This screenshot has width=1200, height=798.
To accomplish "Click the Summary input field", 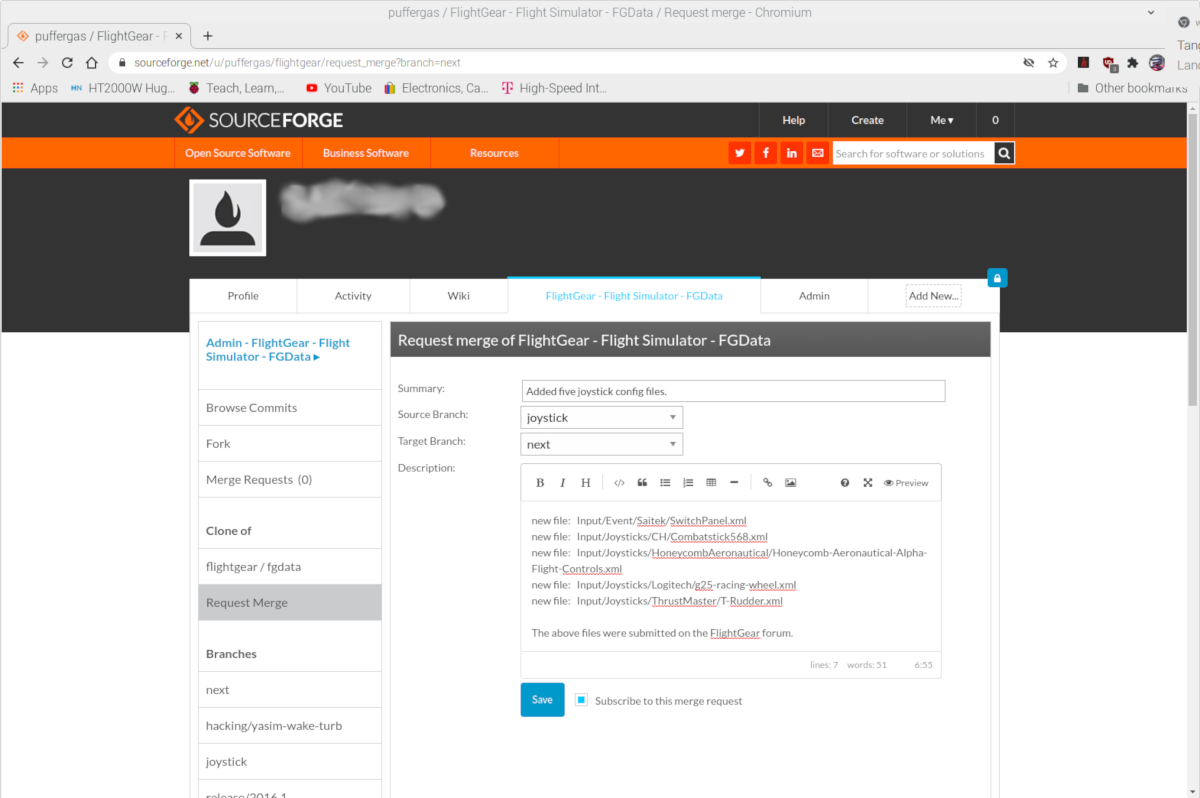I will [733, 391].
